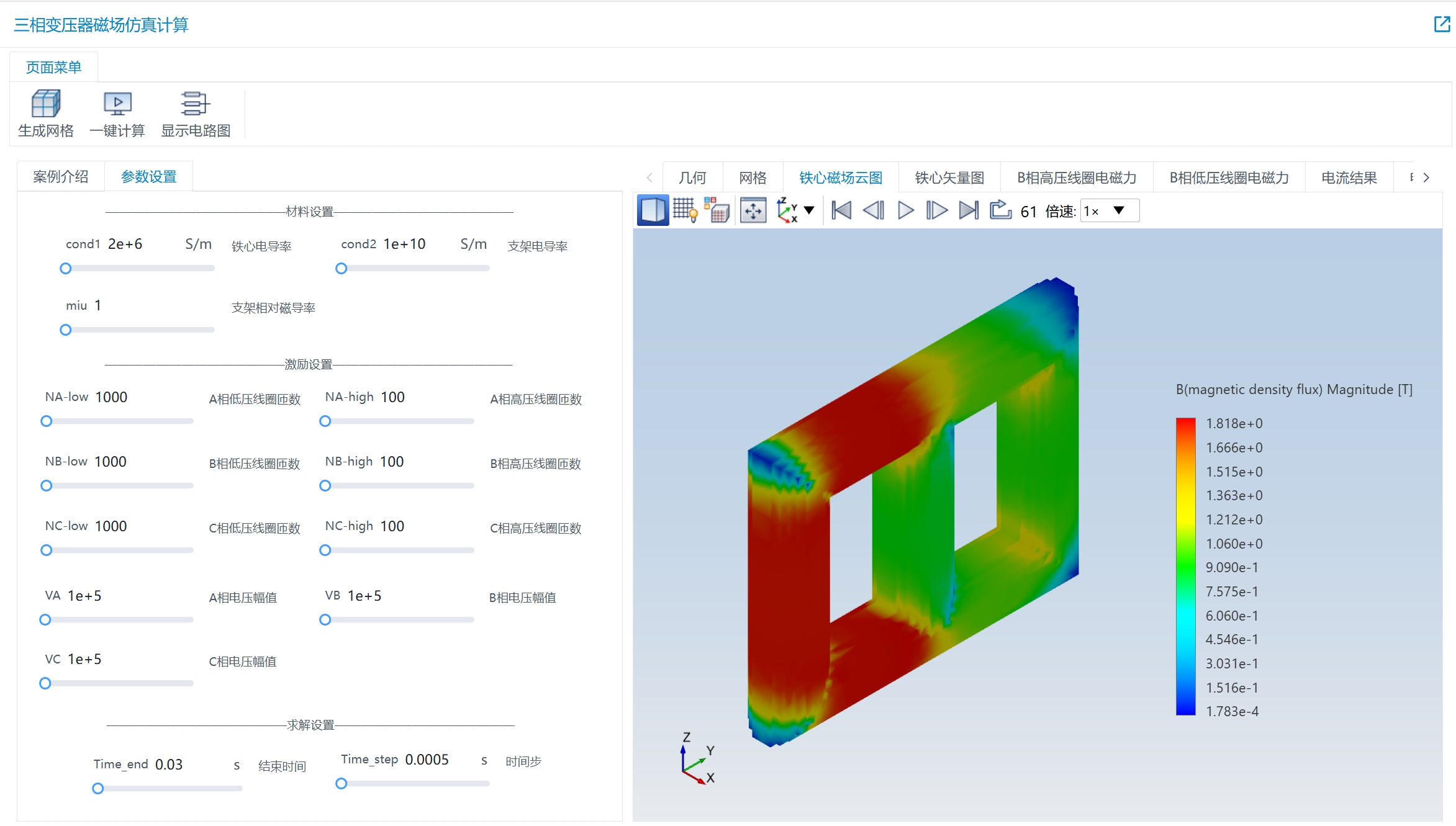
Task: Click the NB-high value 100
Action: [392, 462]
